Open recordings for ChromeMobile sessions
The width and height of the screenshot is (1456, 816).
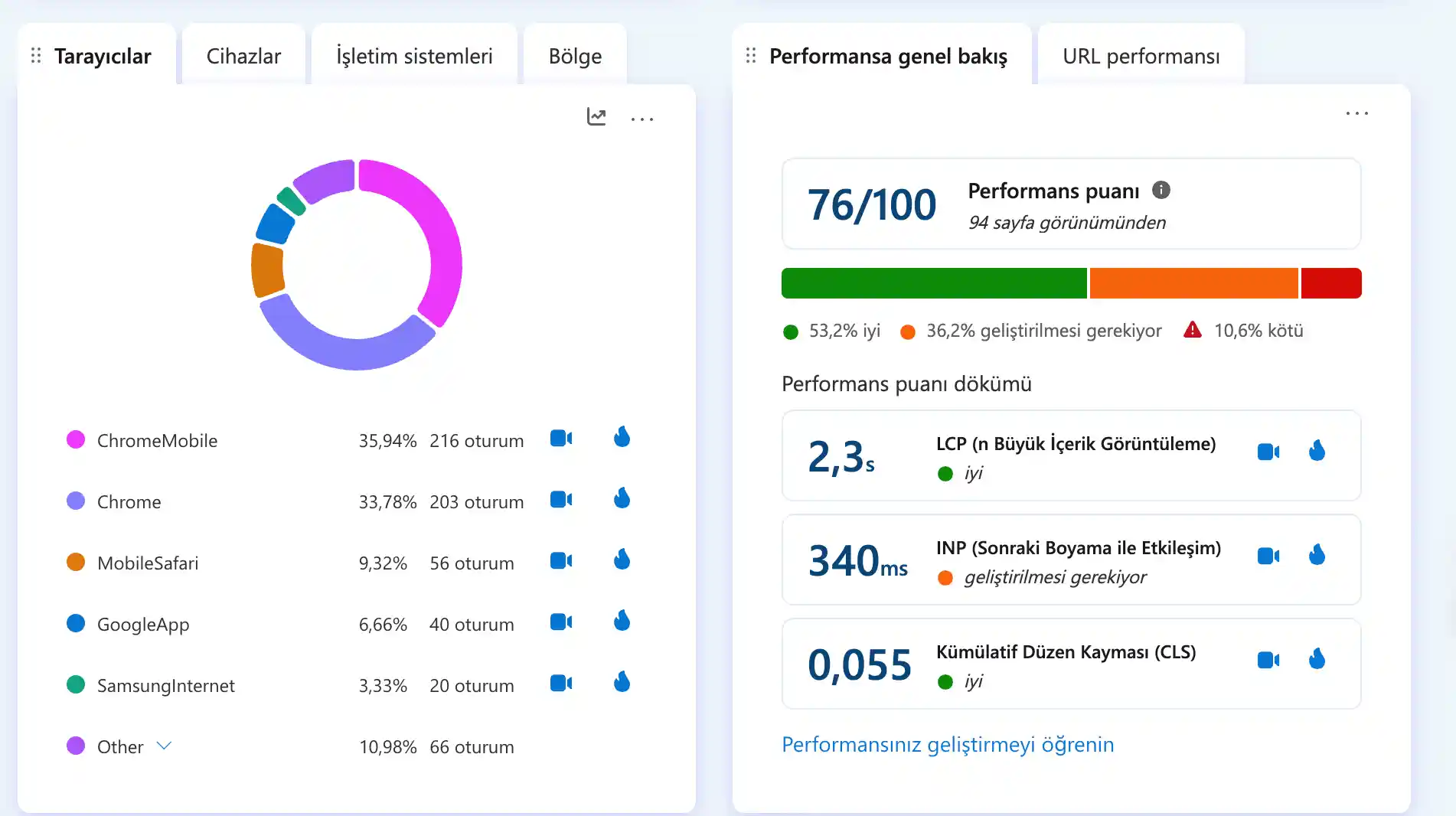tap(561, 439)
